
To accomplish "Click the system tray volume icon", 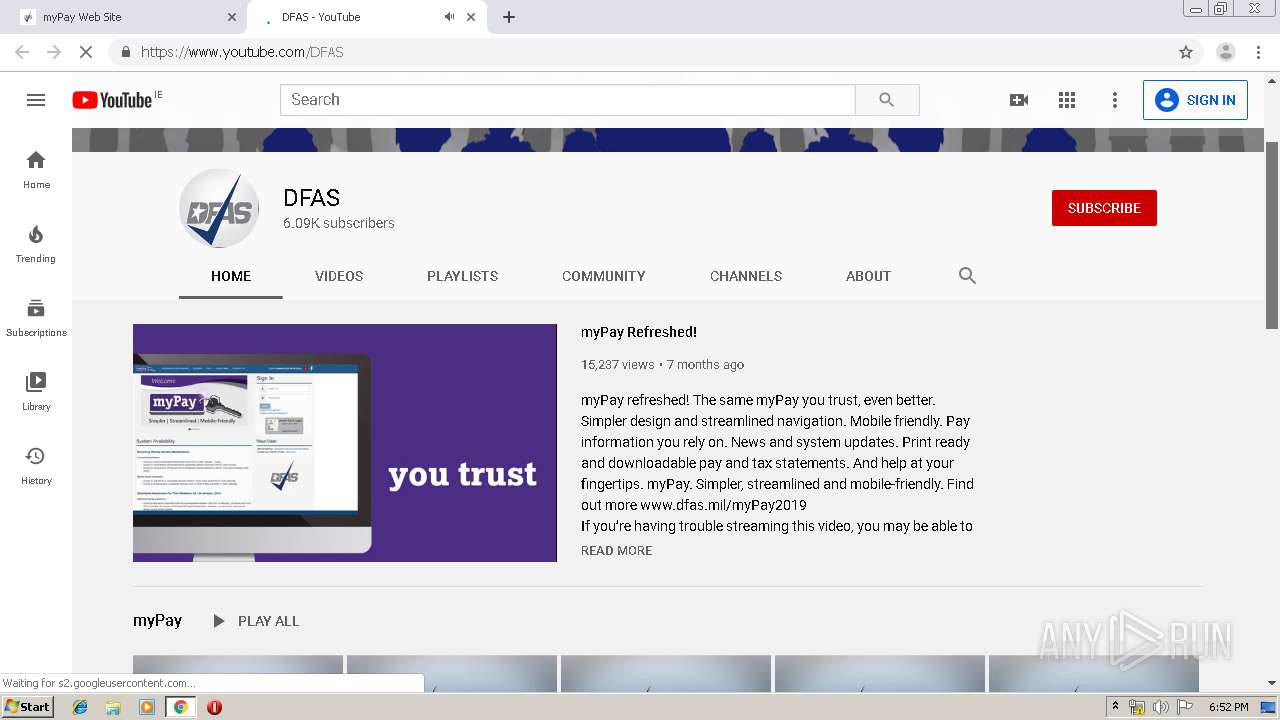I will (x=1161, y=707).
